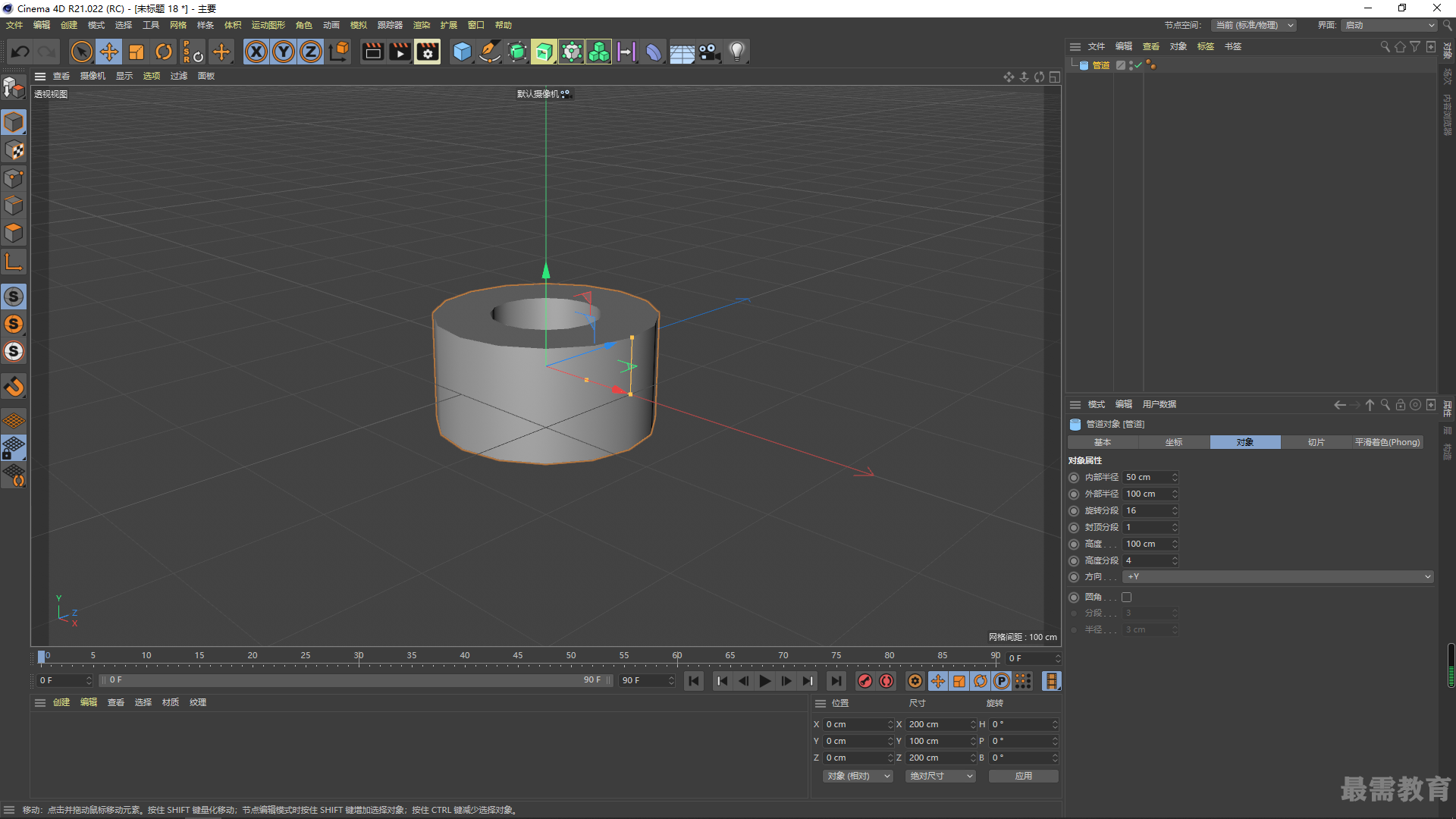1456x819 pixels.
Task: Click the 应用 button
Action: (x=1024, y=776)
